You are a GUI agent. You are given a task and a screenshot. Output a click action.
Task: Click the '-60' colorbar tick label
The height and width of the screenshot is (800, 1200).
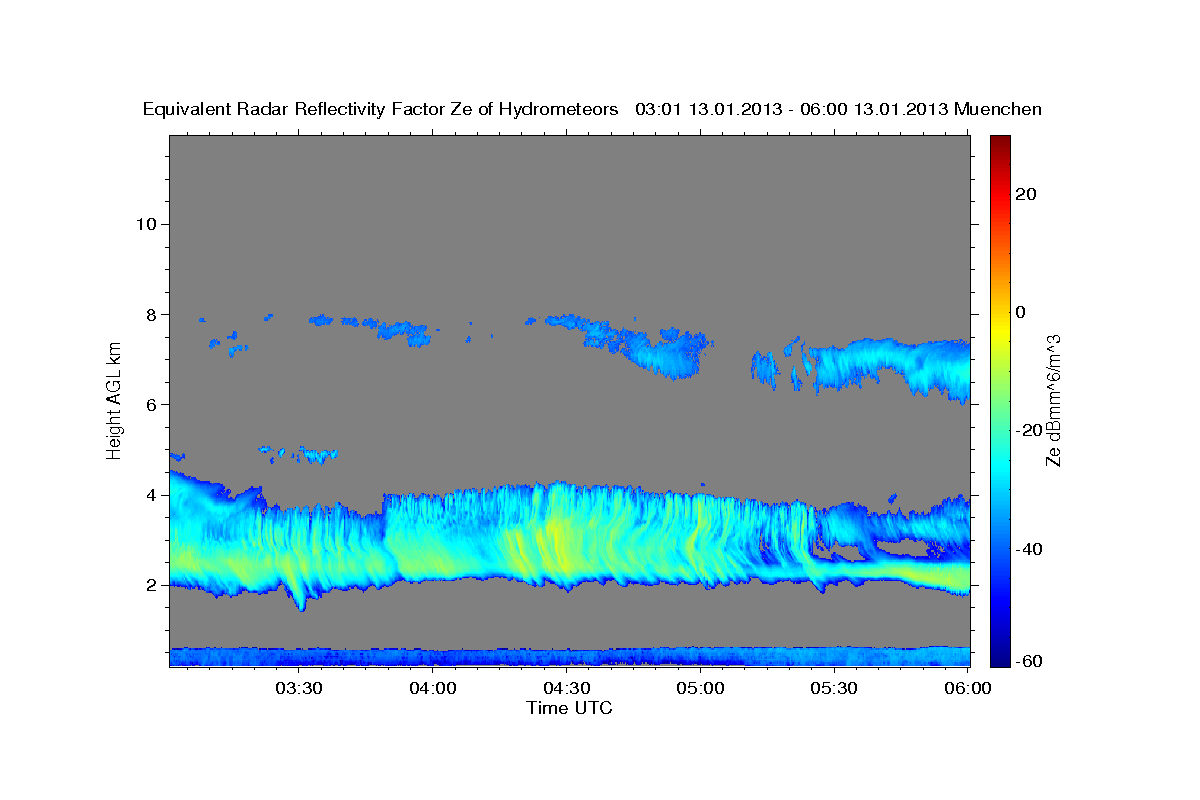point(1027,661)
